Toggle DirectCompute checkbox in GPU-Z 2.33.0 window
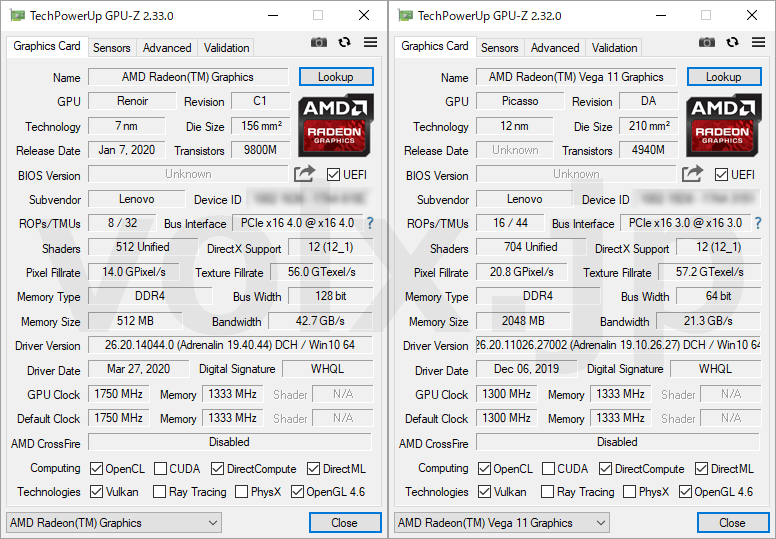The height and width of the screenshot is (539, 776). tap(217, 468)
